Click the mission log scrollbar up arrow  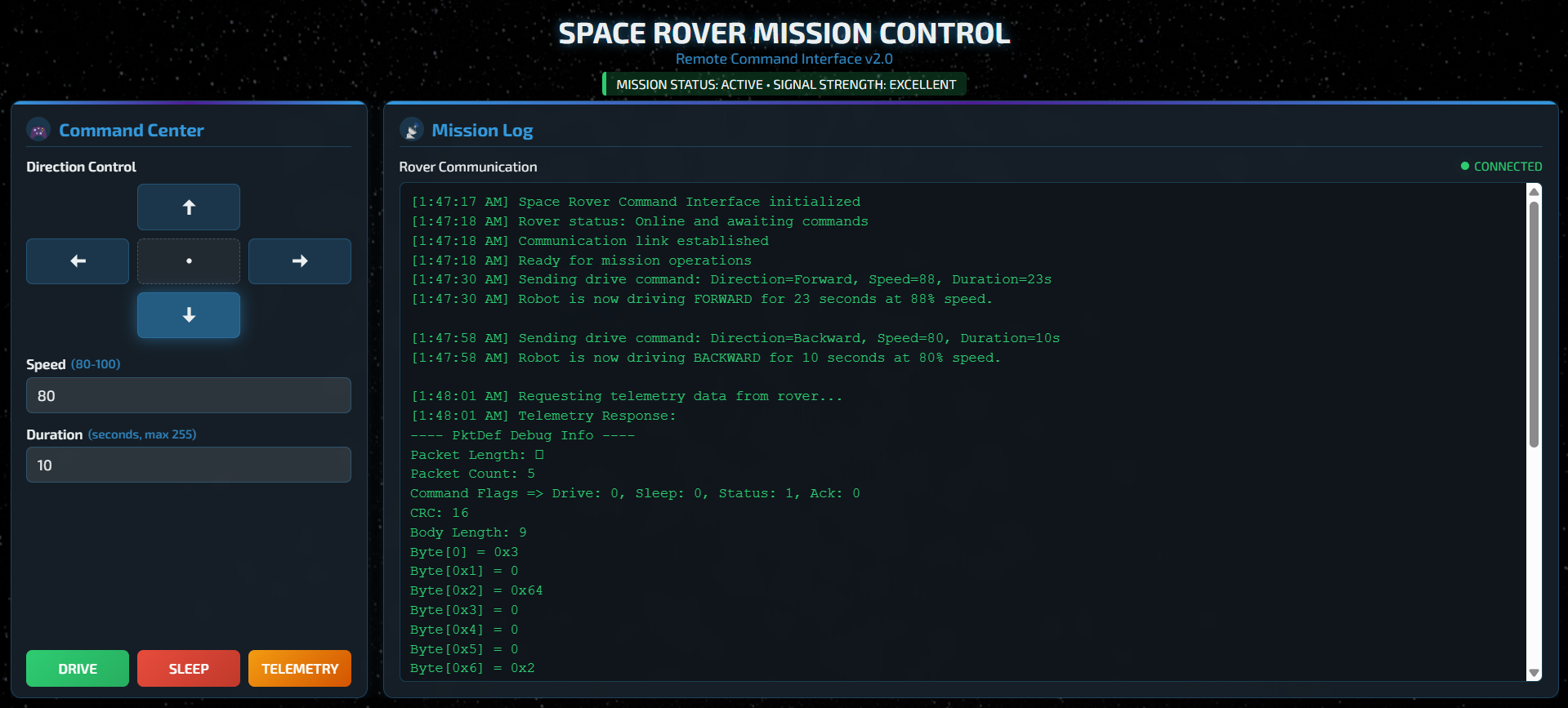[x=1534, y=192]
